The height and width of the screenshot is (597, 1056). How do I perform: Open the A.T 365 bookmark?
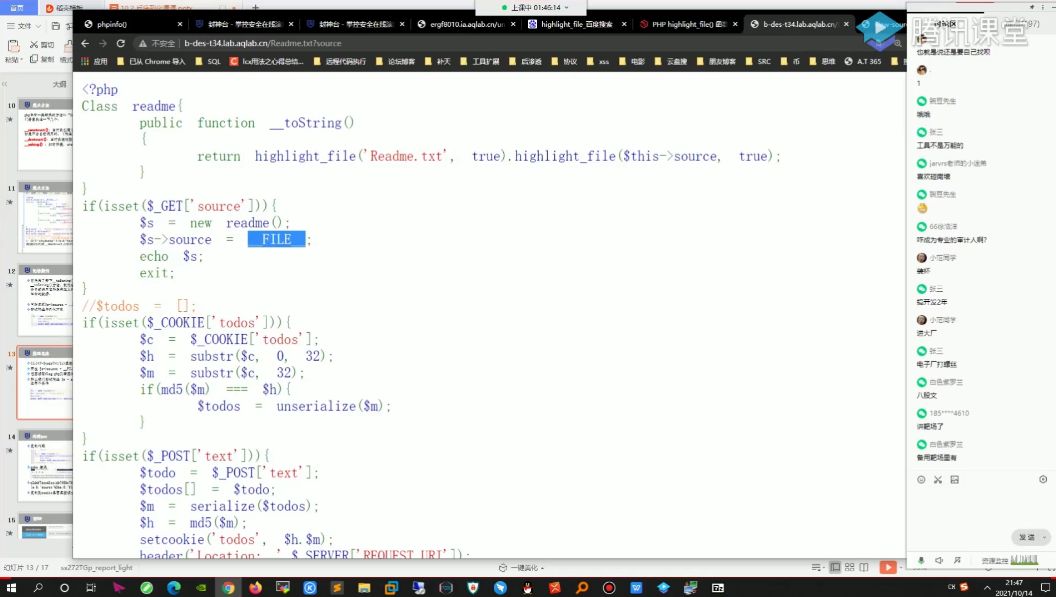click(863, 61)
